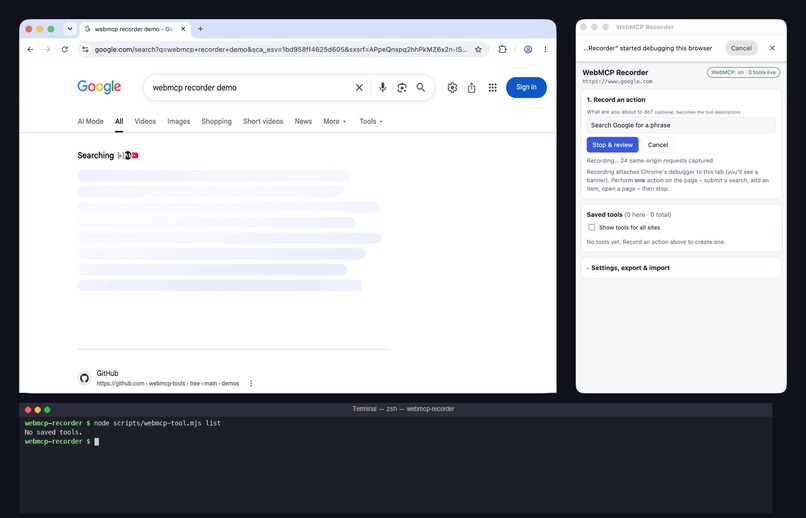
Task: Expand the More dropdown
Action: (x=335, y=121)
